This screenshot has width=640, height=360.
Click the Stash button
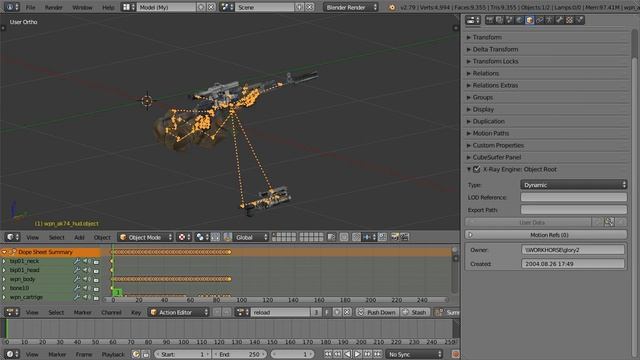[x=415, y=312]
